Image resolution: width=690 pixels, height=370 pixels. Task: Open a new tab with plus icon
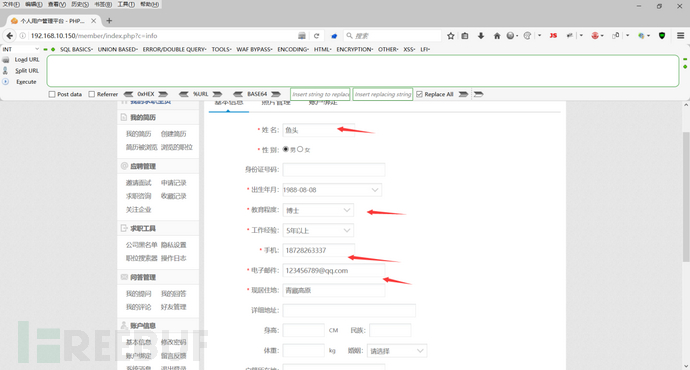[109, 21]
